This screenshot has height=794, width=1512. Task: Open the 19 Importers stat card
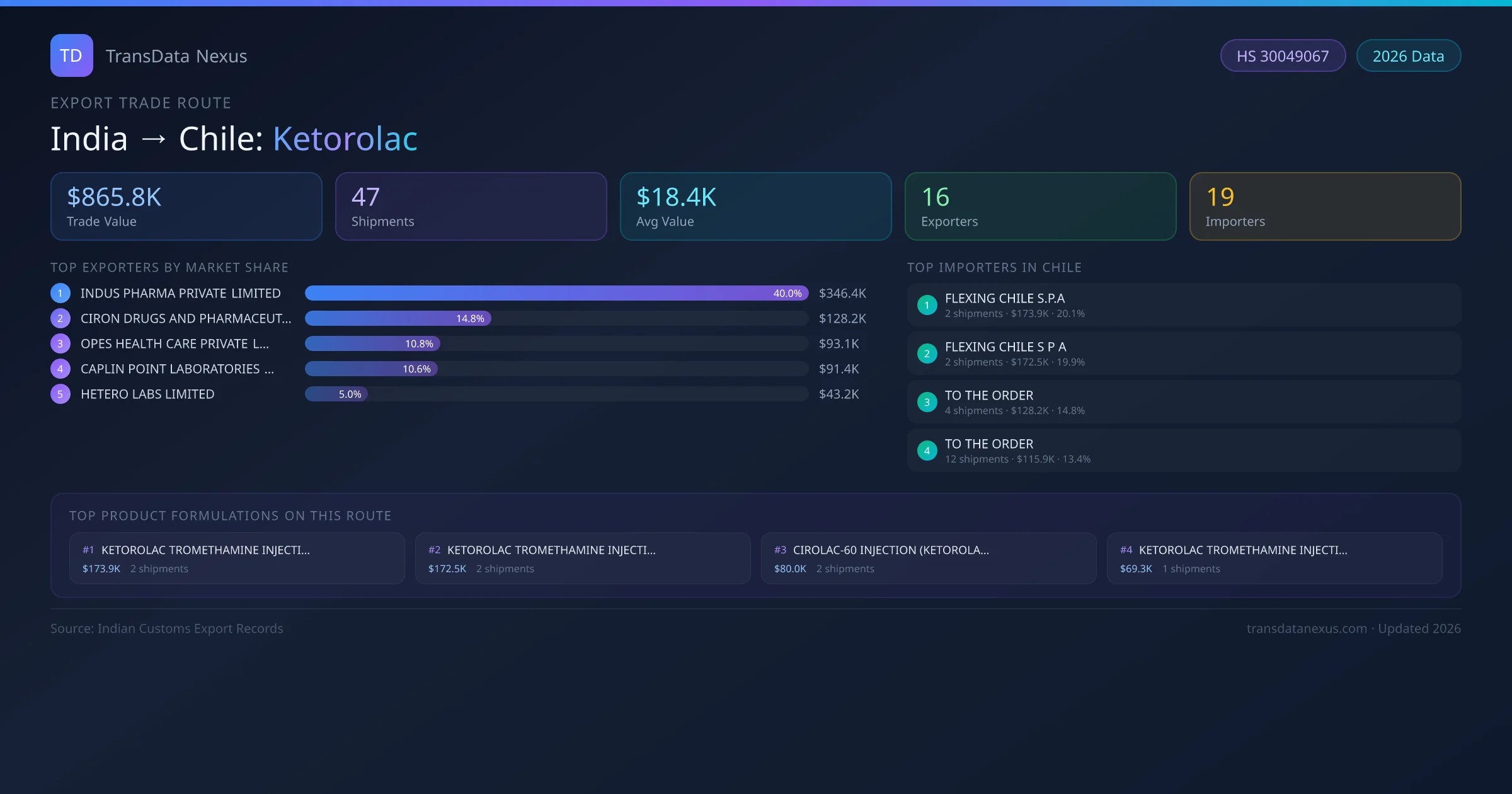point(1325,207)
